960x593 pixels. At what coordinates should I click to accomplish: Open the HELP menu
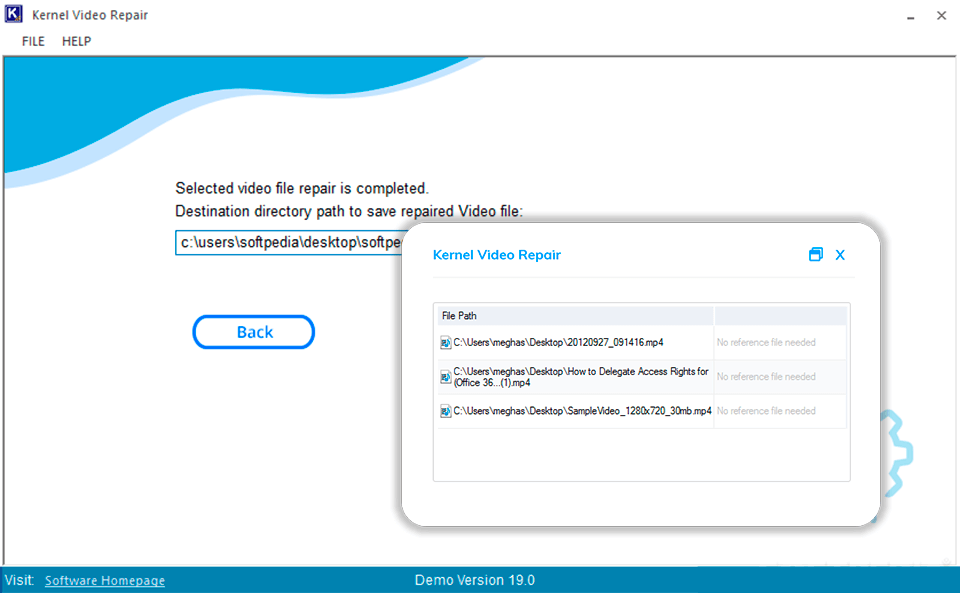76,41
